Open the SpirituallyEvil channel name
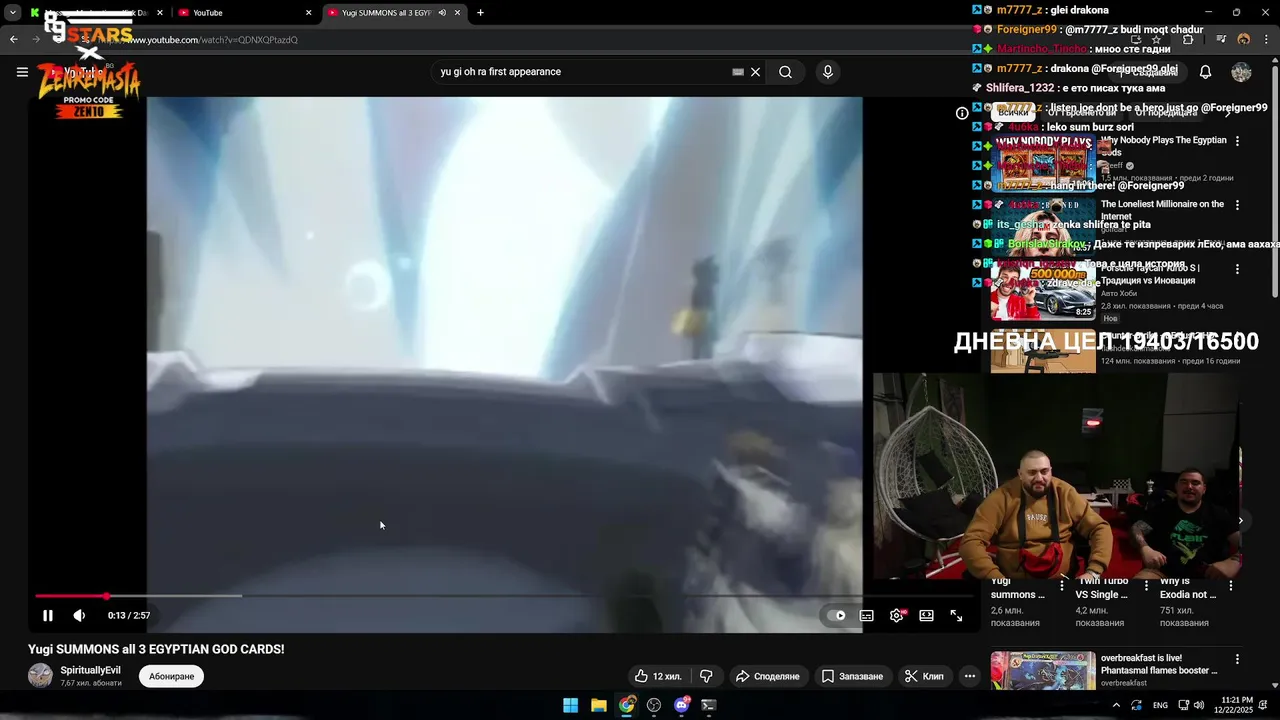Screen dimensions: 1280x720 pos(90,670)
